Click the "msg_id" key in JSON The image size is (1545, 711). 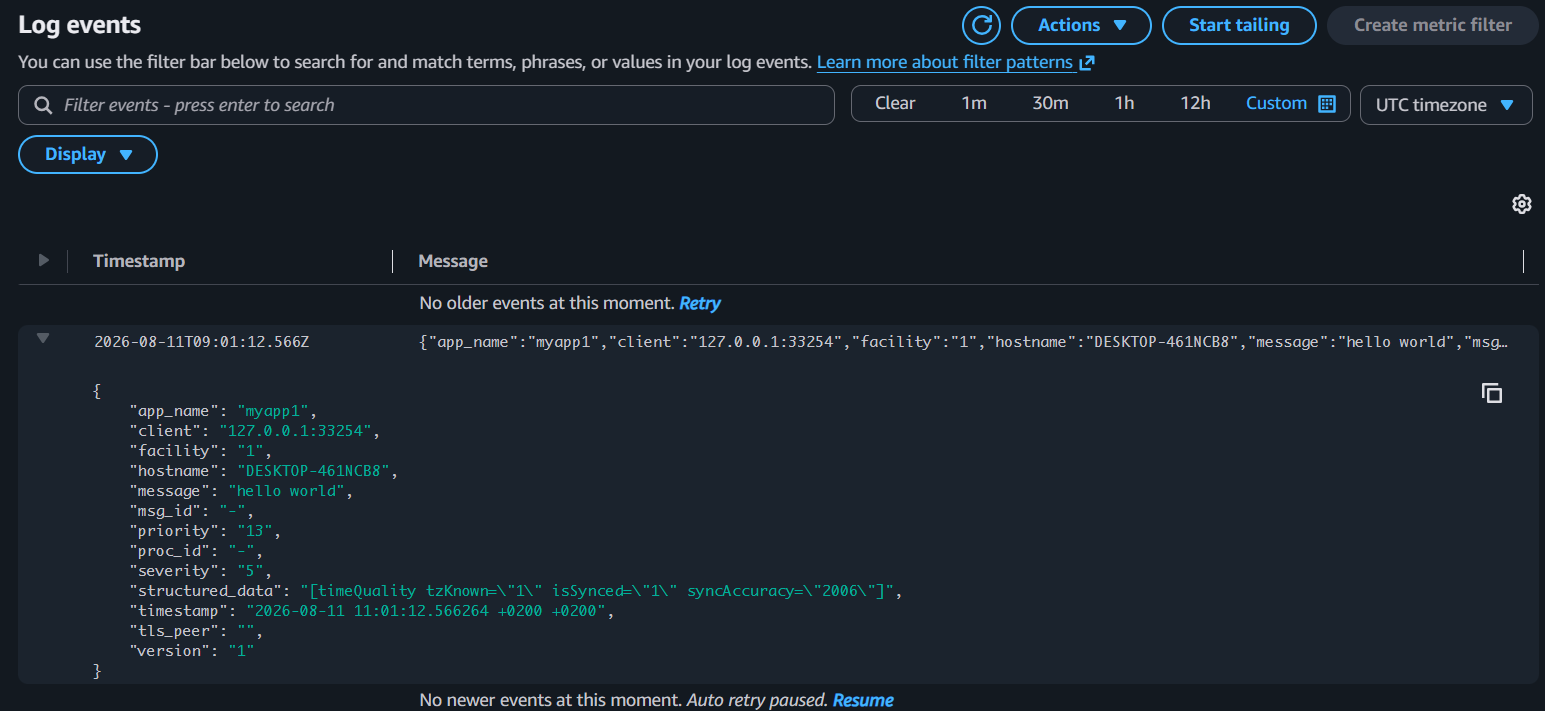(165, 511)
